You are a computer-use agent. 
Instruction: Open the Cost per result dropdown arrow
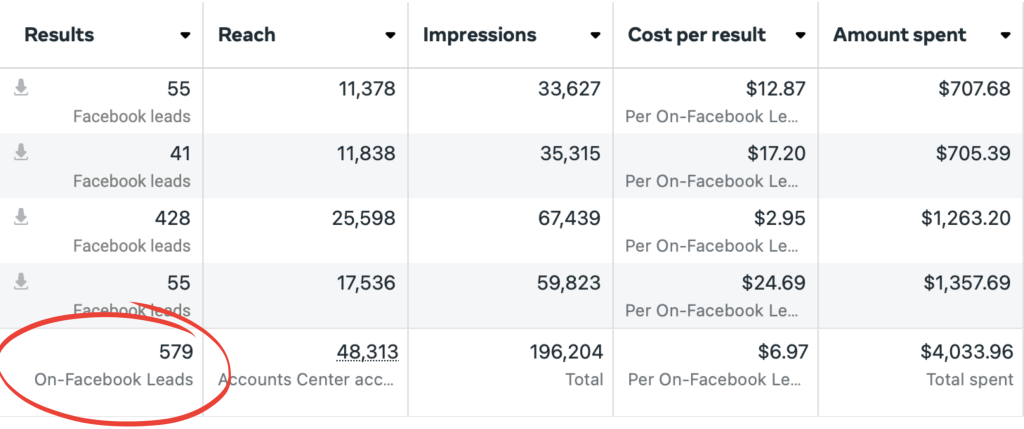(800, 35)
